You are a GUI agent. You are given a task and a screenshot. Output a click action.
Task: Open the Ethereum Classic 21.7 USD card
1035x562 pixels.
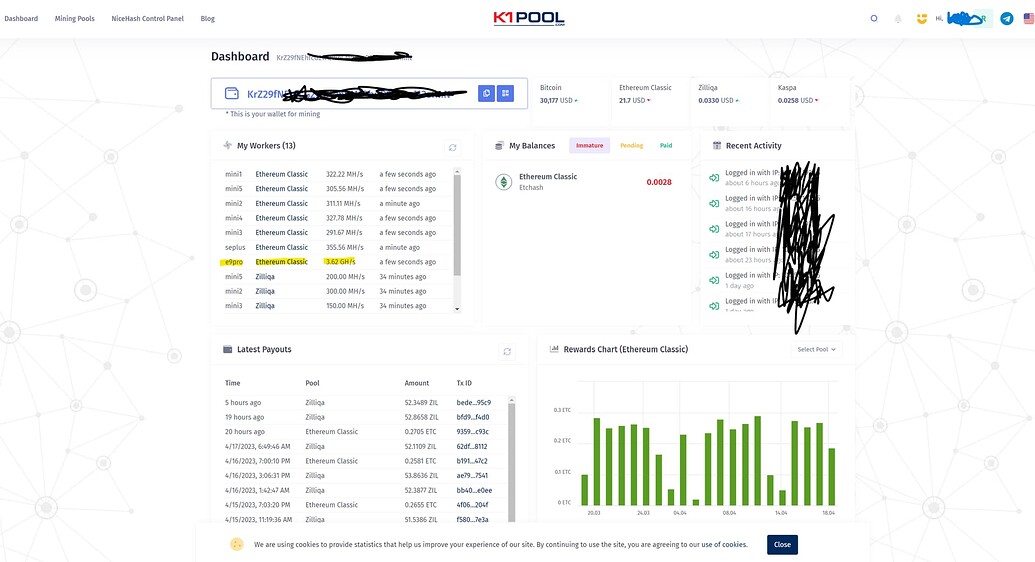(x=648, y=100)
